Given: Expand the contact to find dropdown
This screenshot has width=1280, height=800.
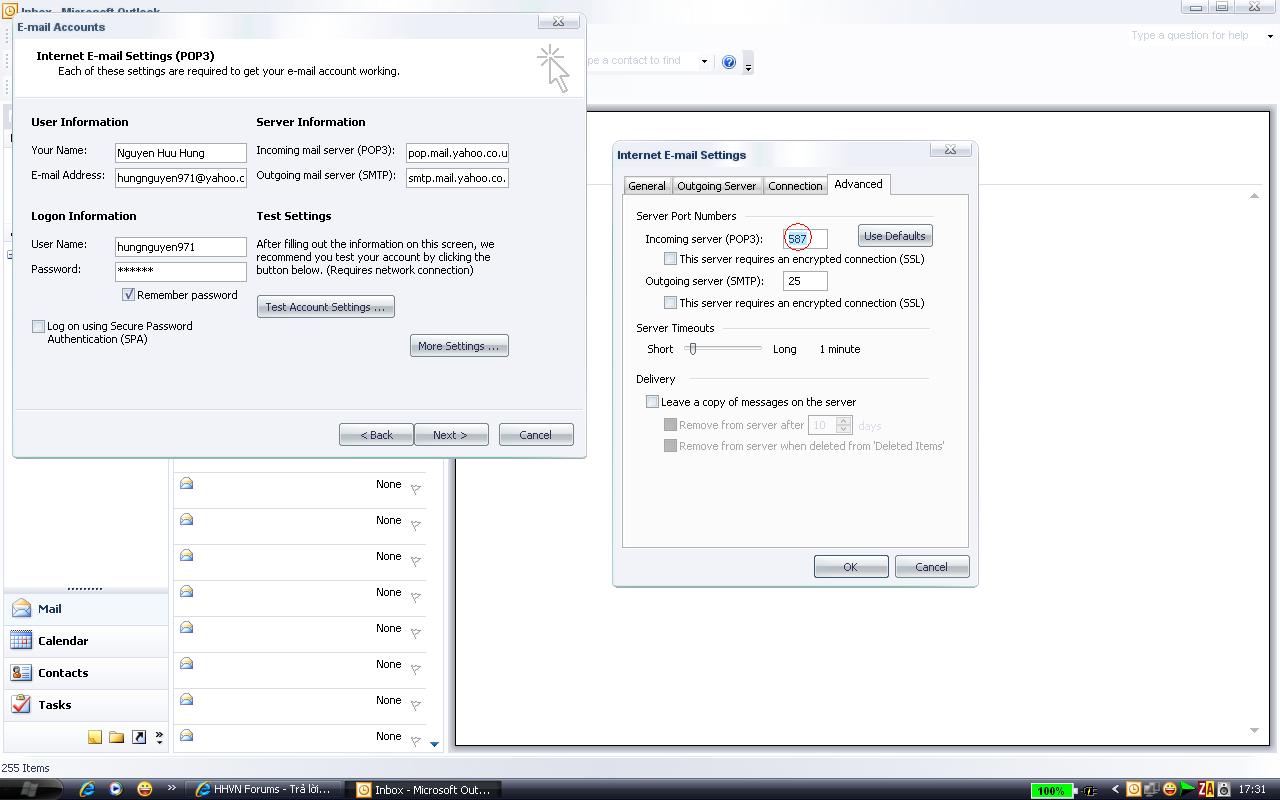Looking at the screenshot, I should click(704, 61).
